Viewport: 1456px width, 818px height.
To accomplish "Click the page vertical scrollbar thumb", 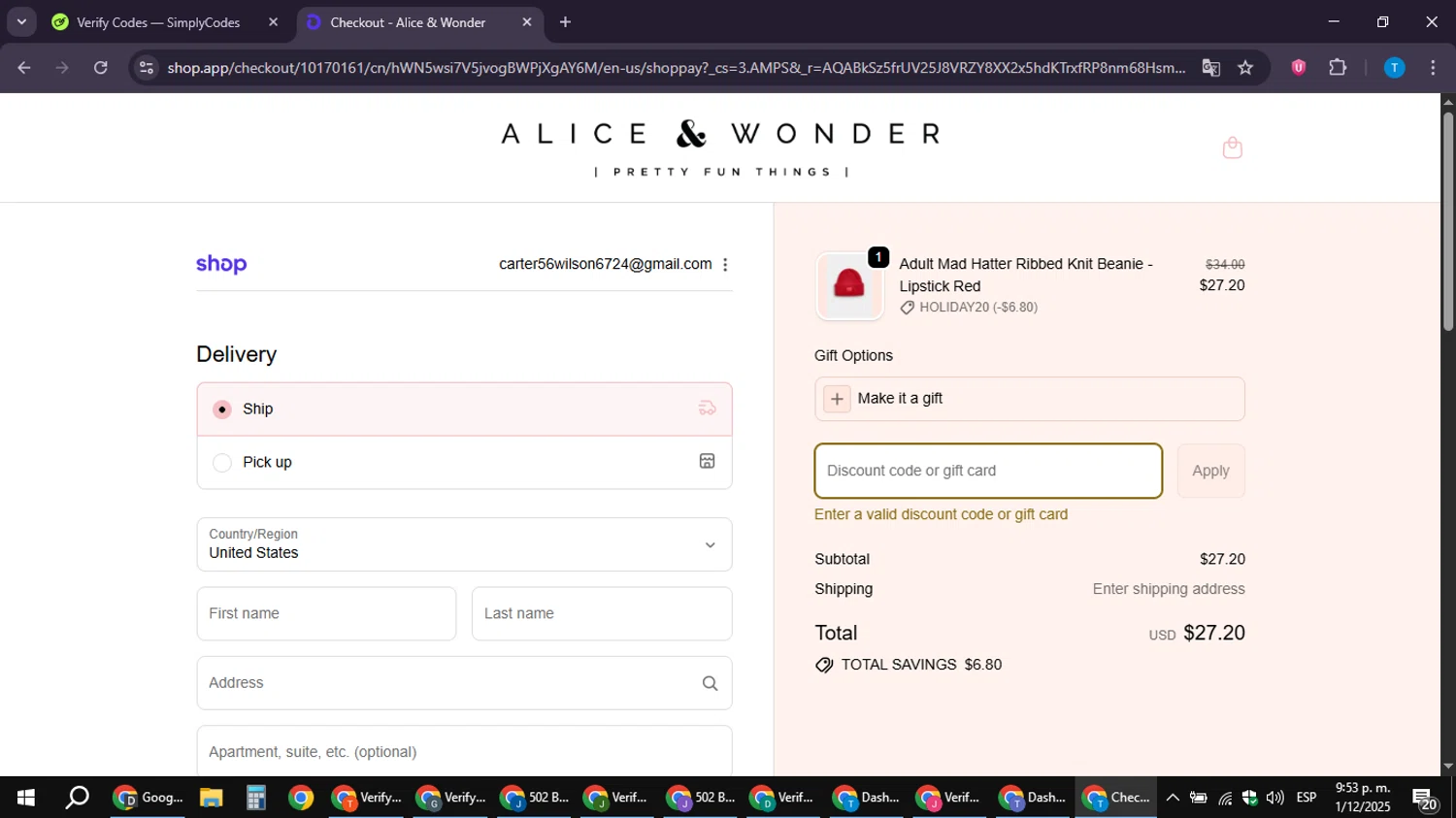I will click(1448, 221).
